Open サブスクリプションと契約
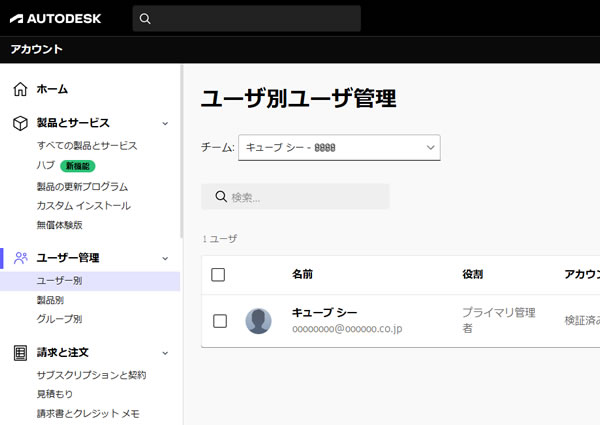Viewport: 600px width, 425px height. 91,375
